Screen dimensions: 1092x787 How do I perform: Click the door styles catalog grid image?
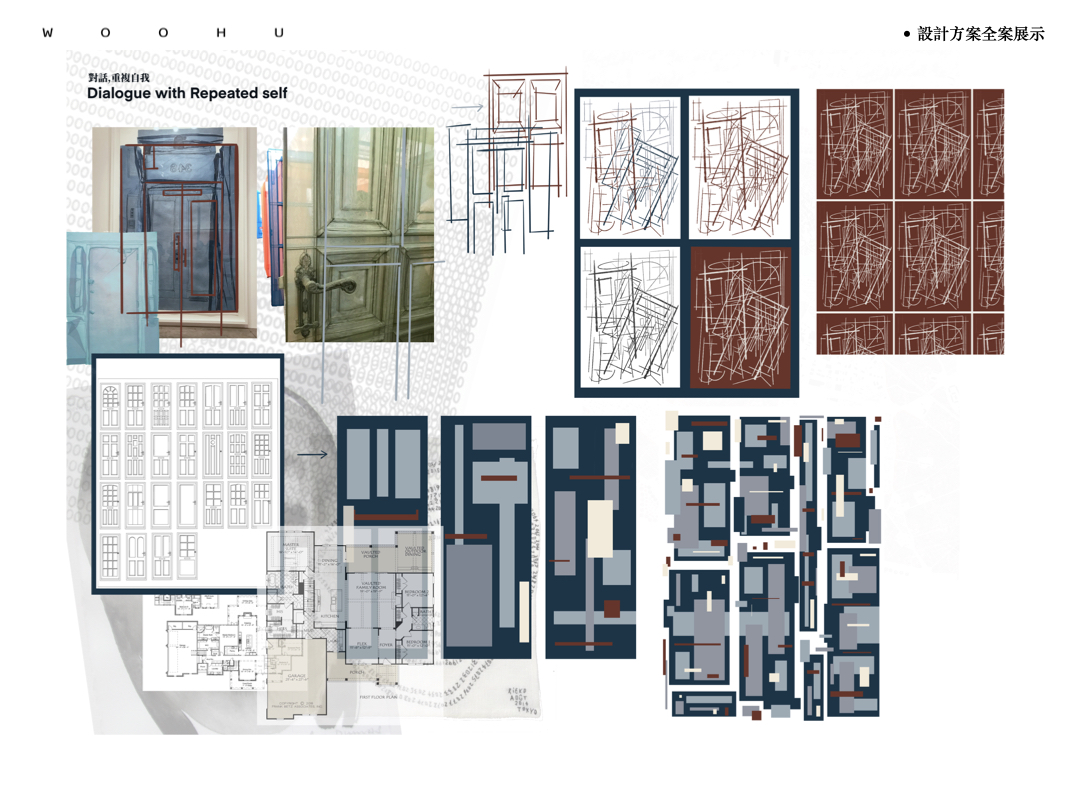[x=187, y=474]
